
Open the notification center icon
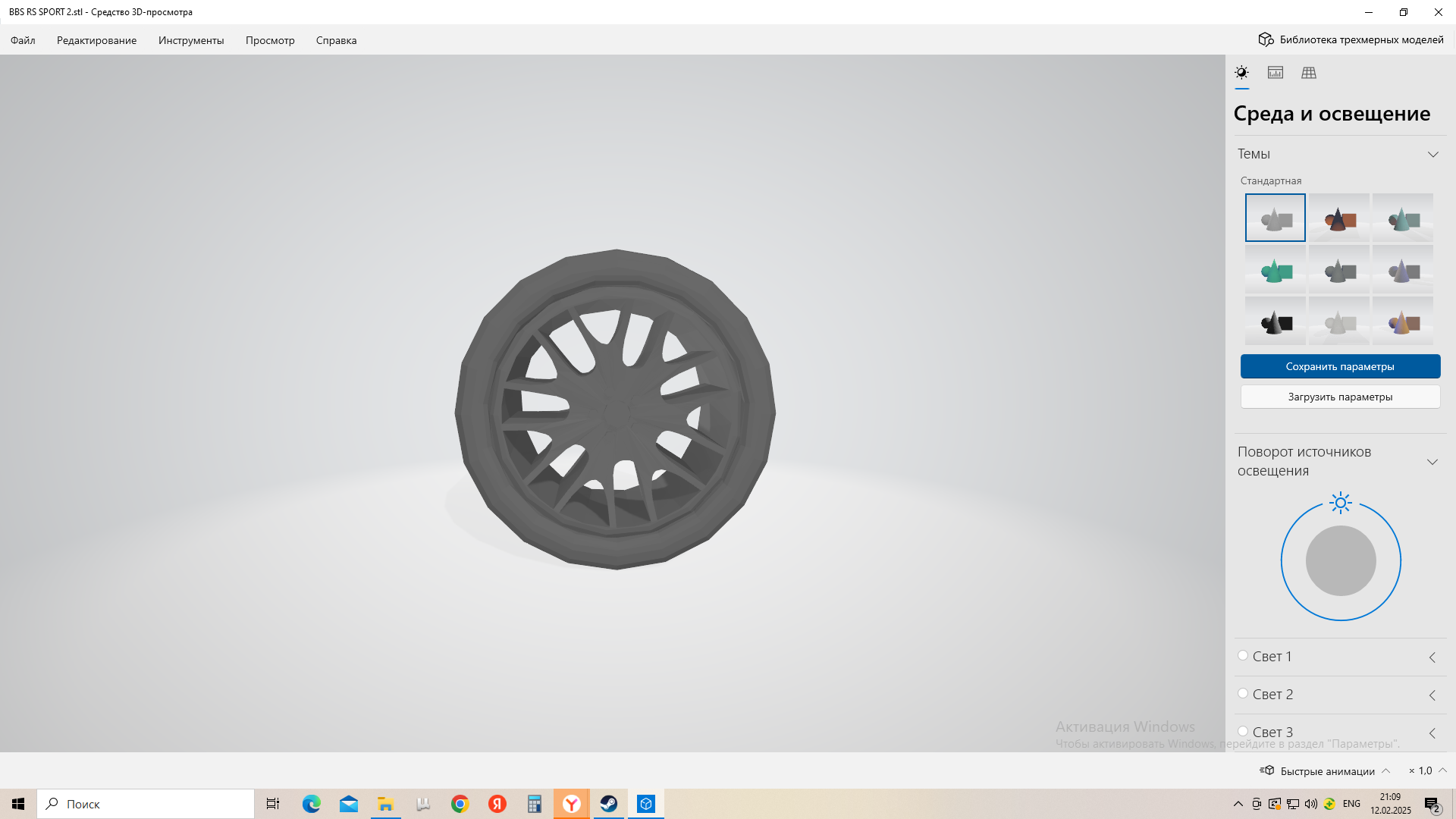click(x=1432, y=805)
